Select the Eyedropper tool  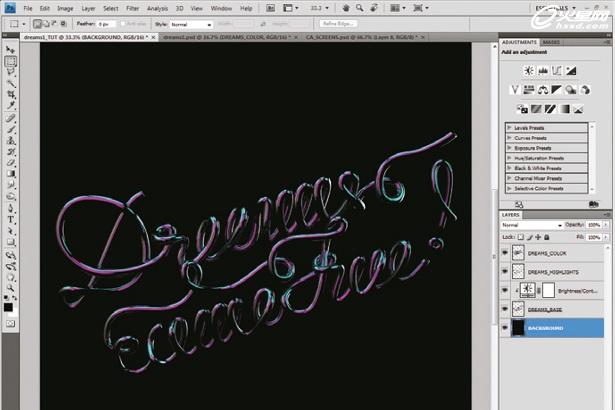(x=11, y=106)
